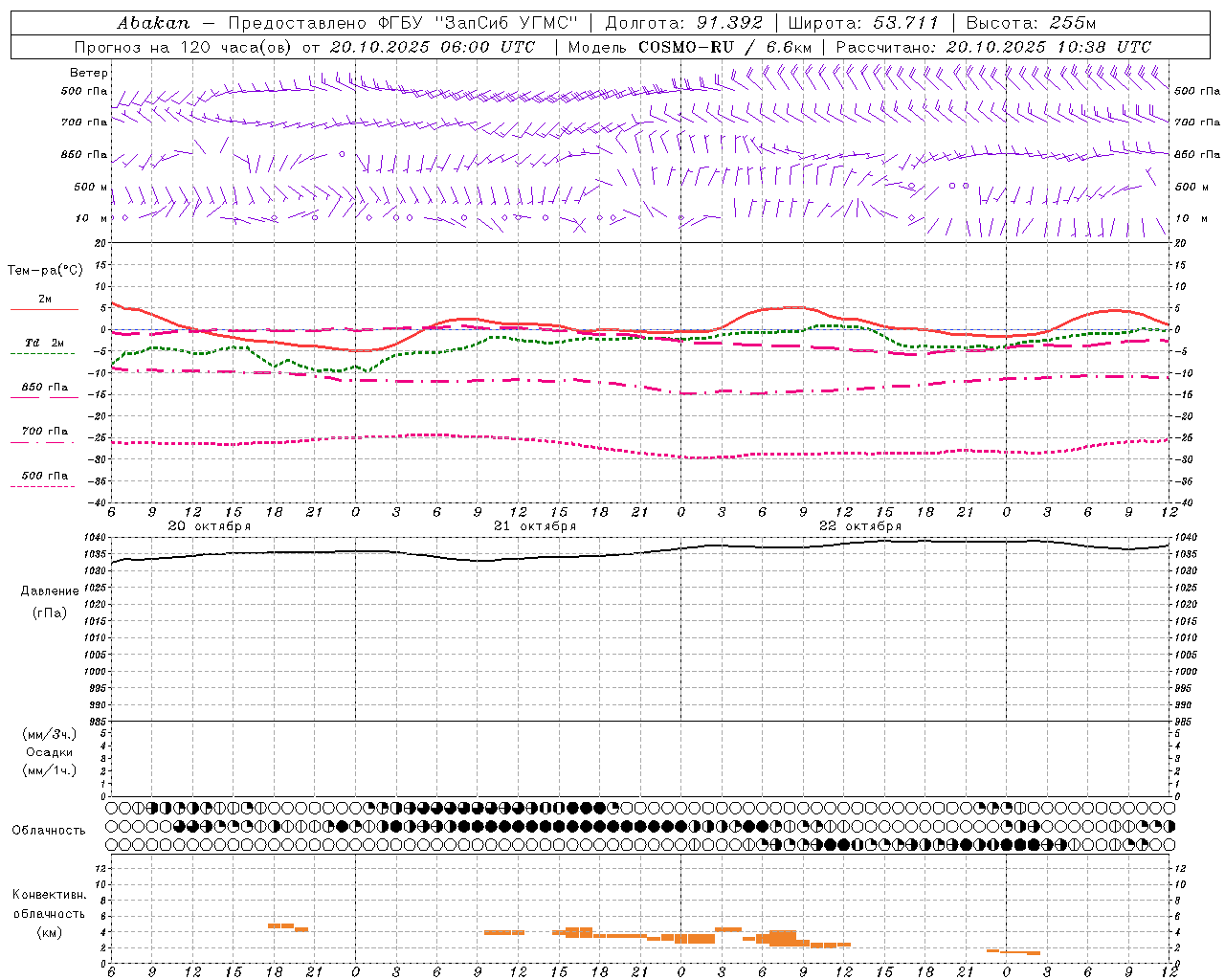Click the "22 октября" date label
Image resolution: width=1225 pixels, height=980 pixels.
click(x=860, y=526)
